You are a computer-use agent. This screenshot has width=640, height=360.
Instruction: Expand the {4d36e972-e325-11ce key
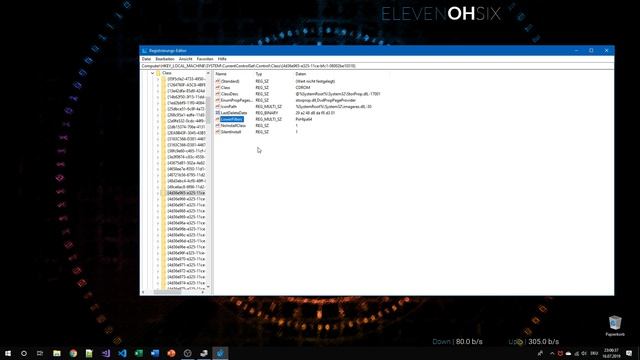(x=158, y=271)
